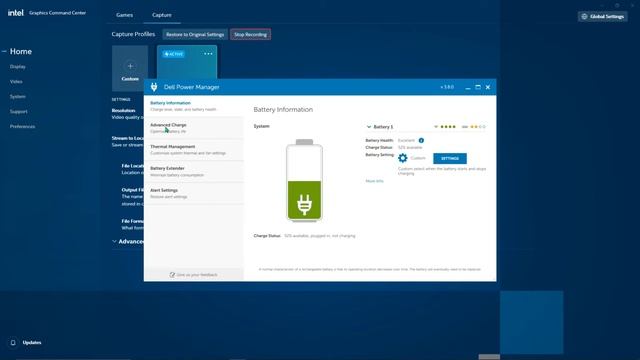This screenshot has width=640, height=360.
Task: Open Preferences in Intel sidebar
Action: (x=22, y=127)
